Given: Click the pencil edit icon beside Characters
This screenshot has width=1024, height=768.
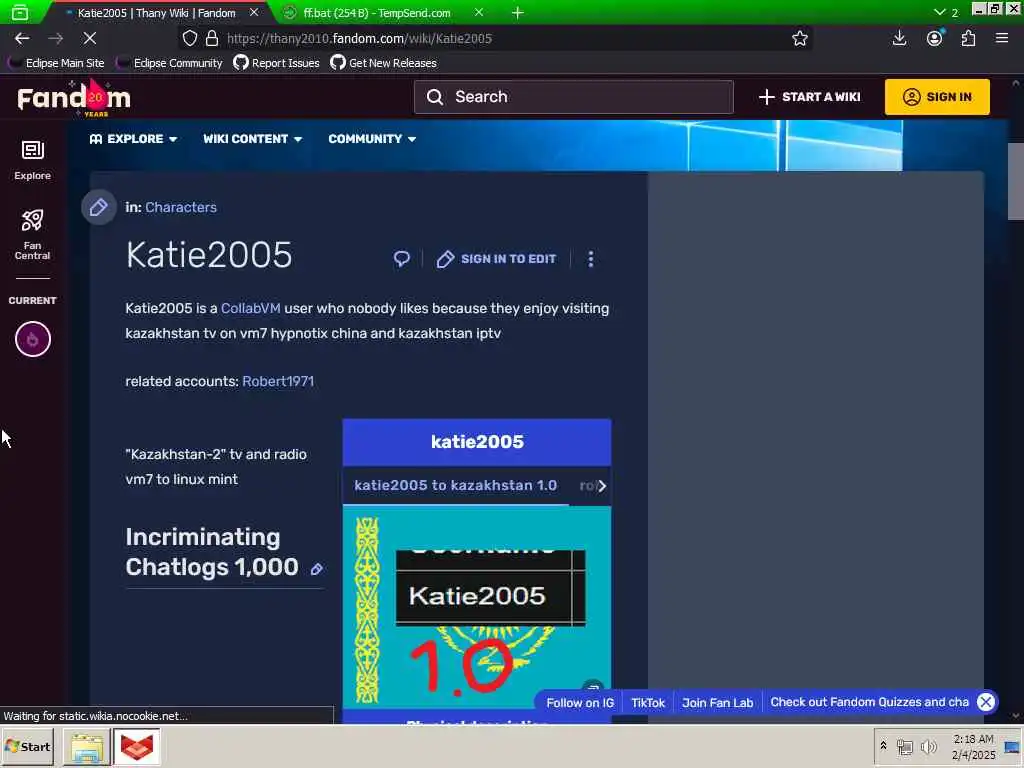Looking at the screenshot, I should click(x=99, y=208).
